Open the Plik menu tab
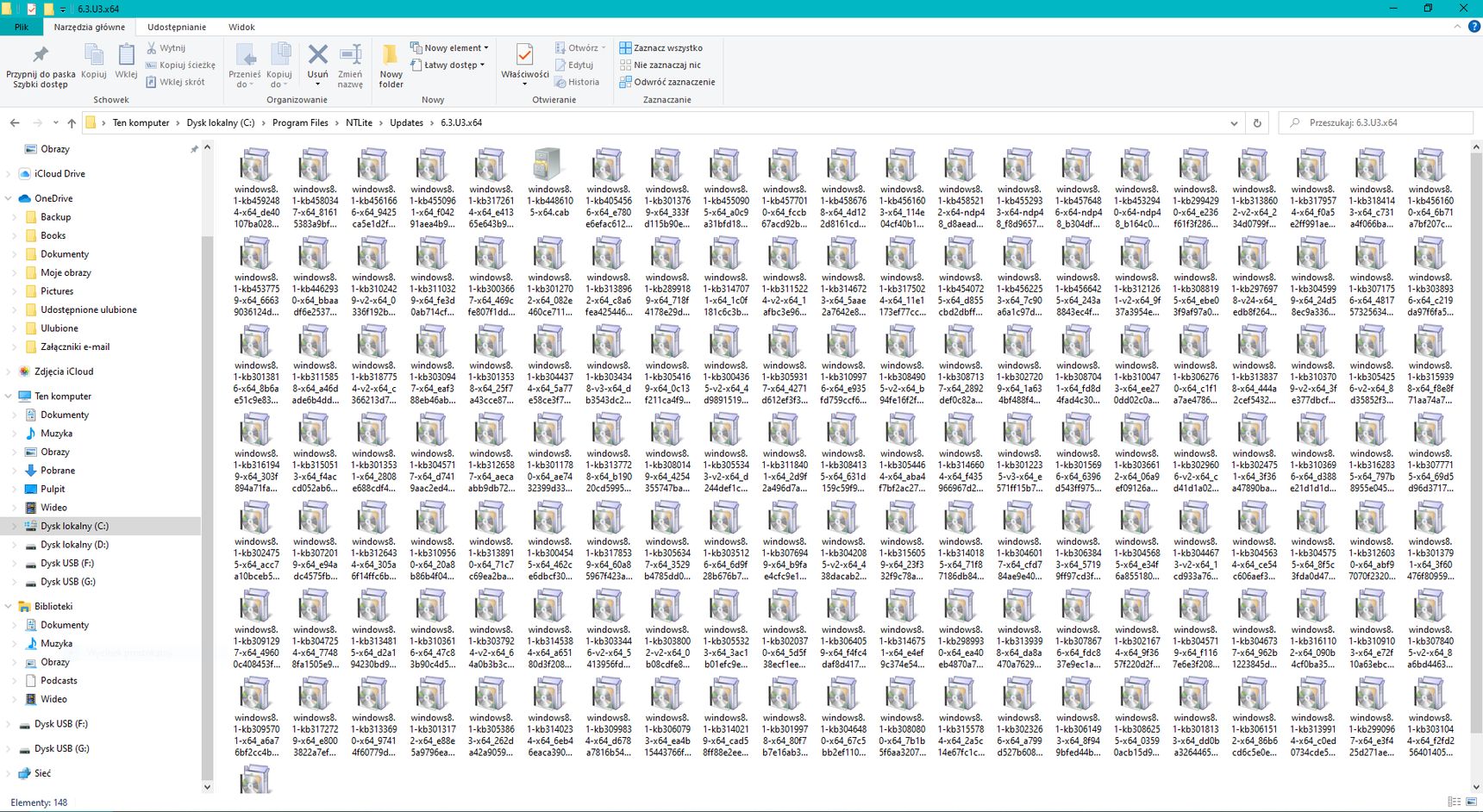 21,27
